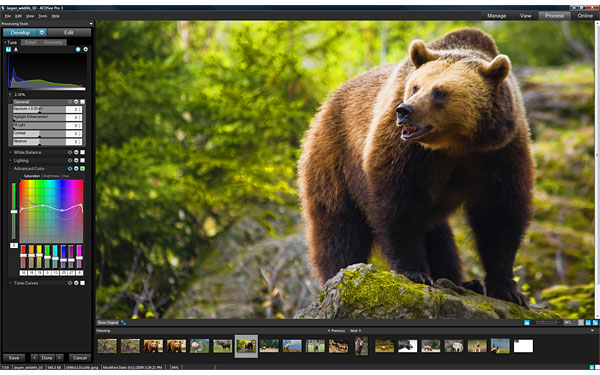Select the Develop mode button
This screenshot has width=600, height=375.
click(20, 33)
